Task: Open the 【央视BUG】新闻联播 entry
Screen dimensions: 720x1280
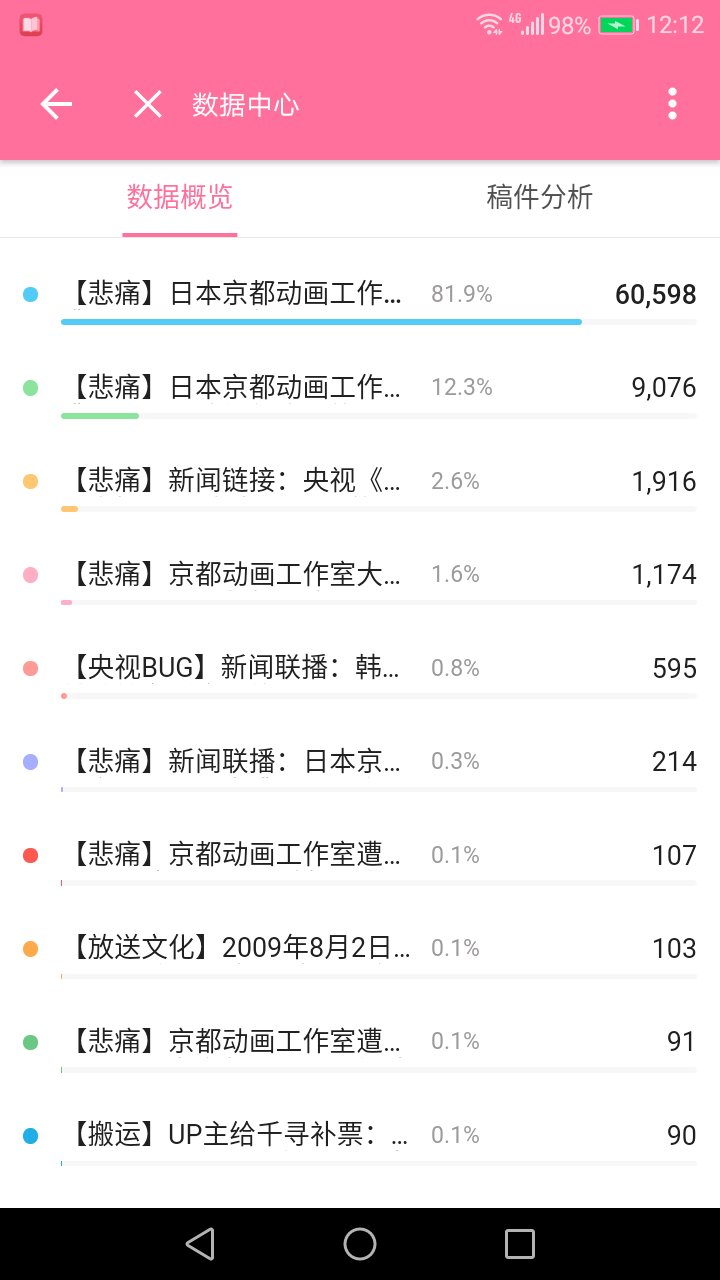Action: point(236,668)
